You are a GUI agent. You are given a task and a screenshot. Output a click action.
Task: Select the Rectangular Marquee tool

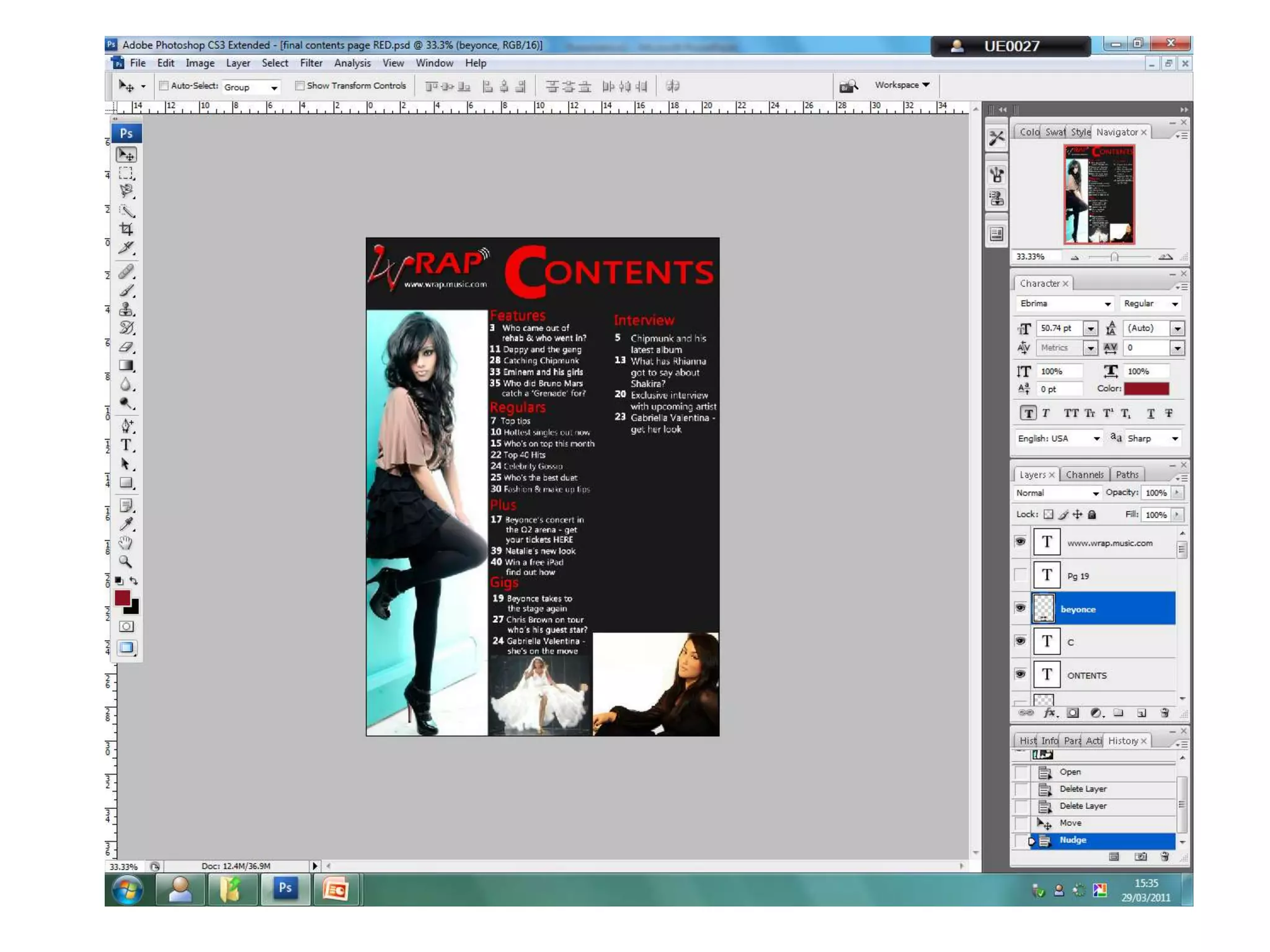pos(127,173)
